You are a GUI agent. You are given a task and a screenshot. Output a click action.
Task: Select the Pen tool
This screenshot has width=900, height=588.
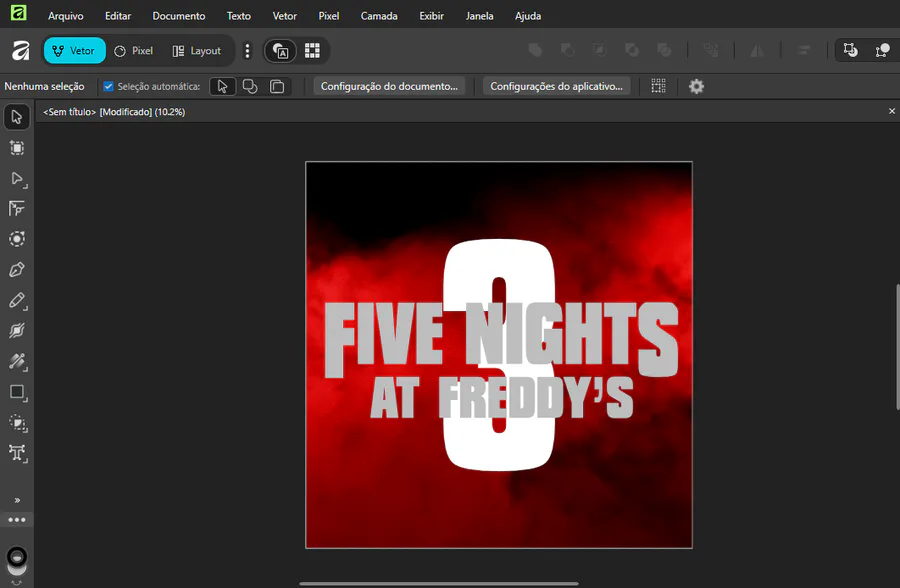click(x=17, y=270)
